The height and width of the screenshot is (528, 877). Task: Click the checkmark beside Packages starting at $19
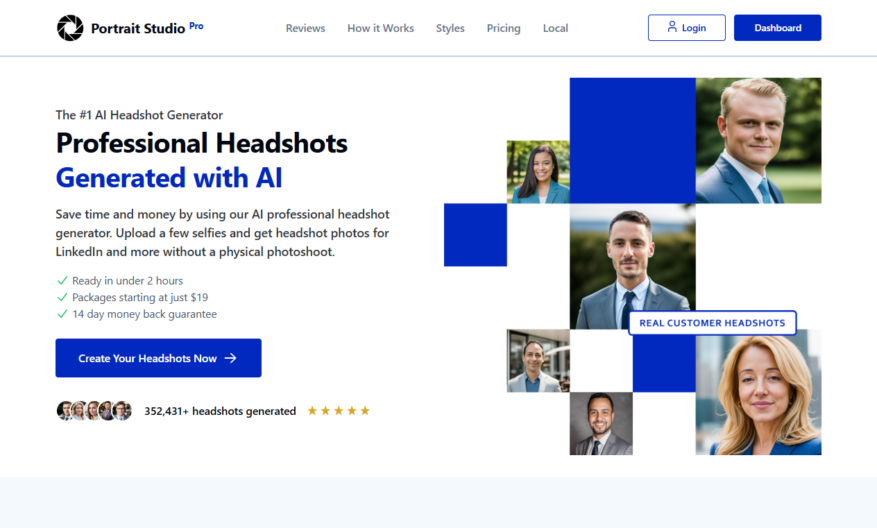62,297
